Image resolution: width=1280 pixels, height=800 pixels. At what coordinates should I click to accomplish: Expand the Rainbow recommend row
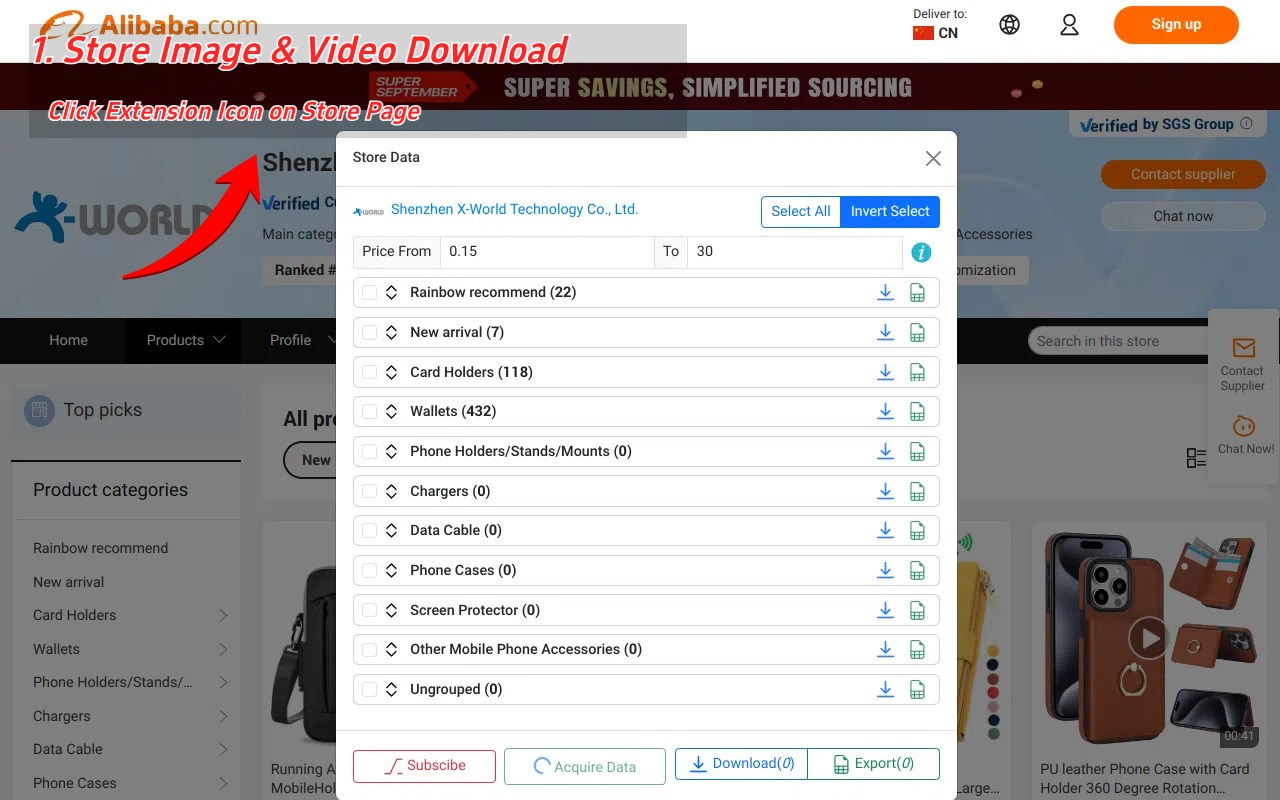pyautogui.click(x=392, y=292)
